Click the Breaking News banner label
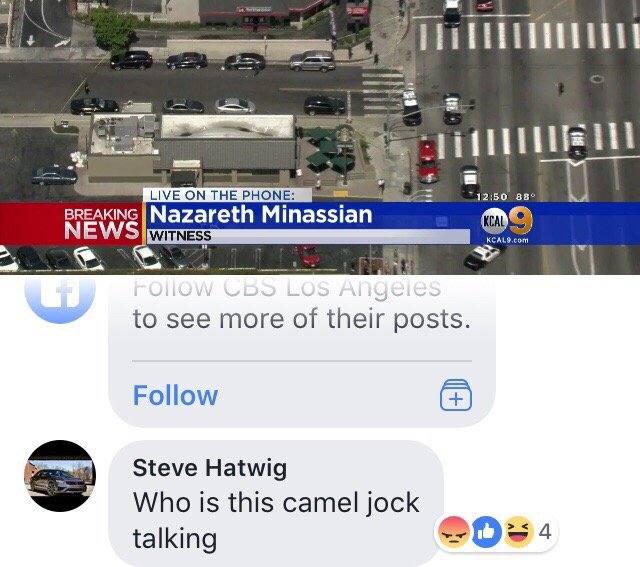The image size is (640, 567). point(101,223)
